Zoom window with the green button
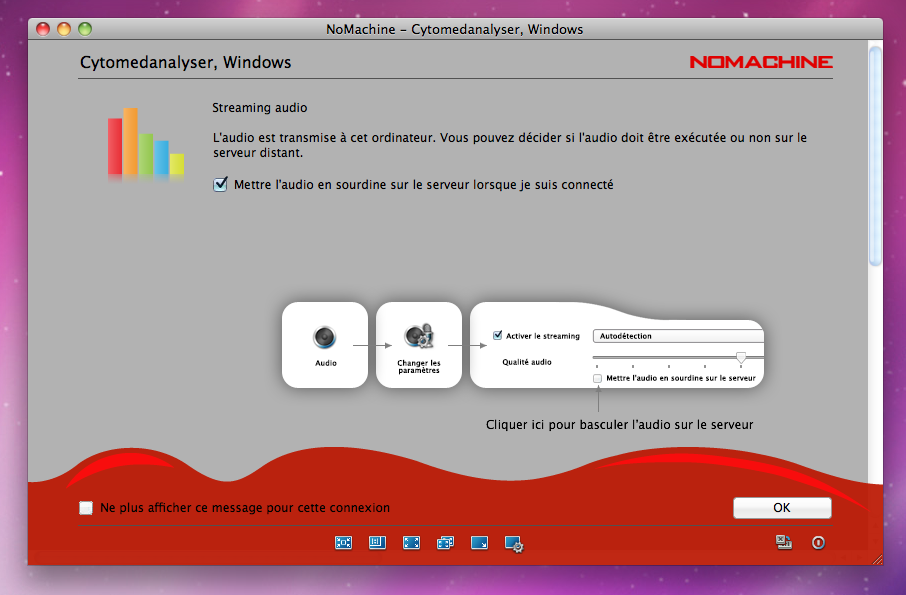 click(85, 29)
